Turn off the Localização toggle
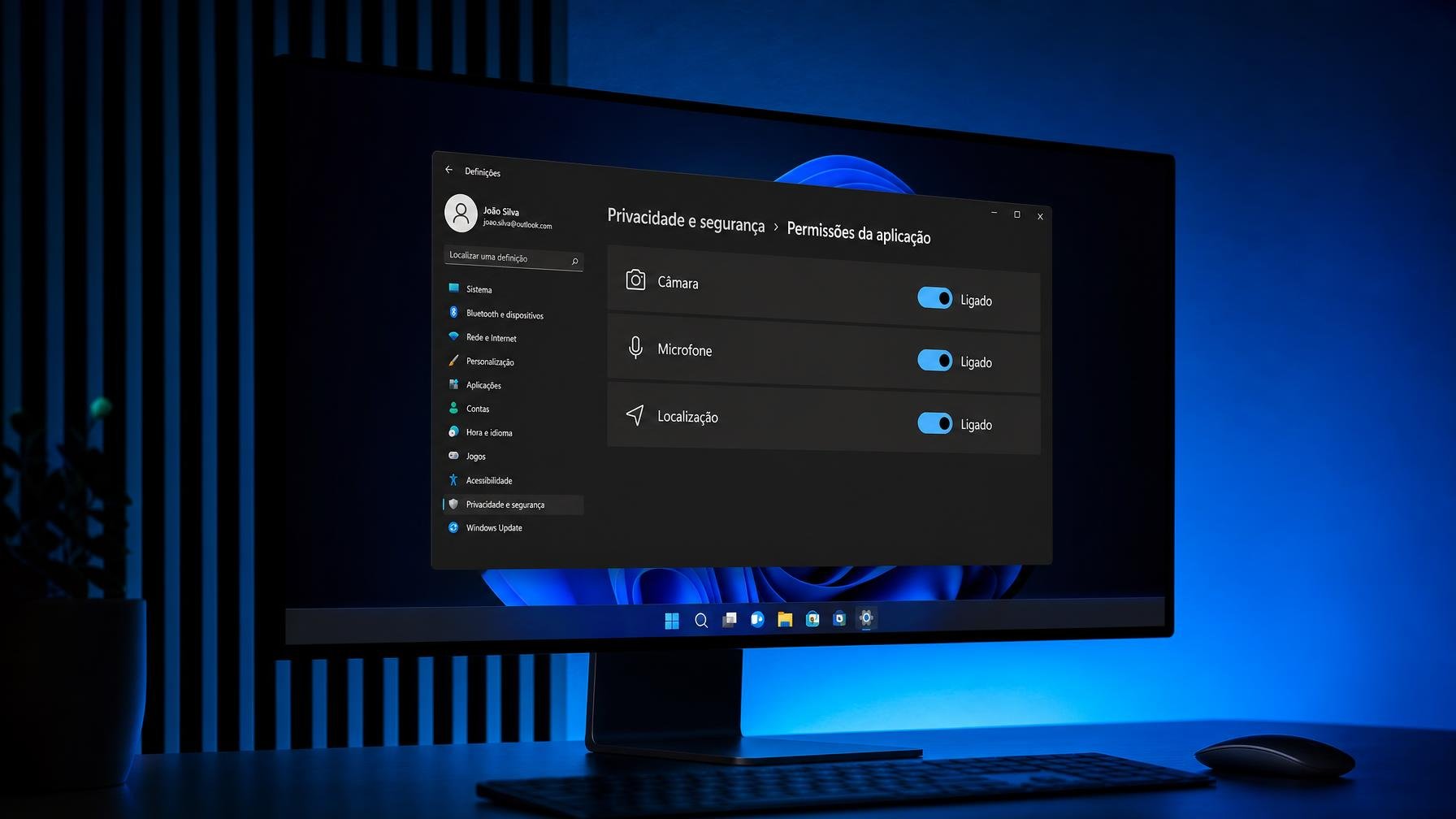Screen dimensions: 1456x819 (935, 423)
